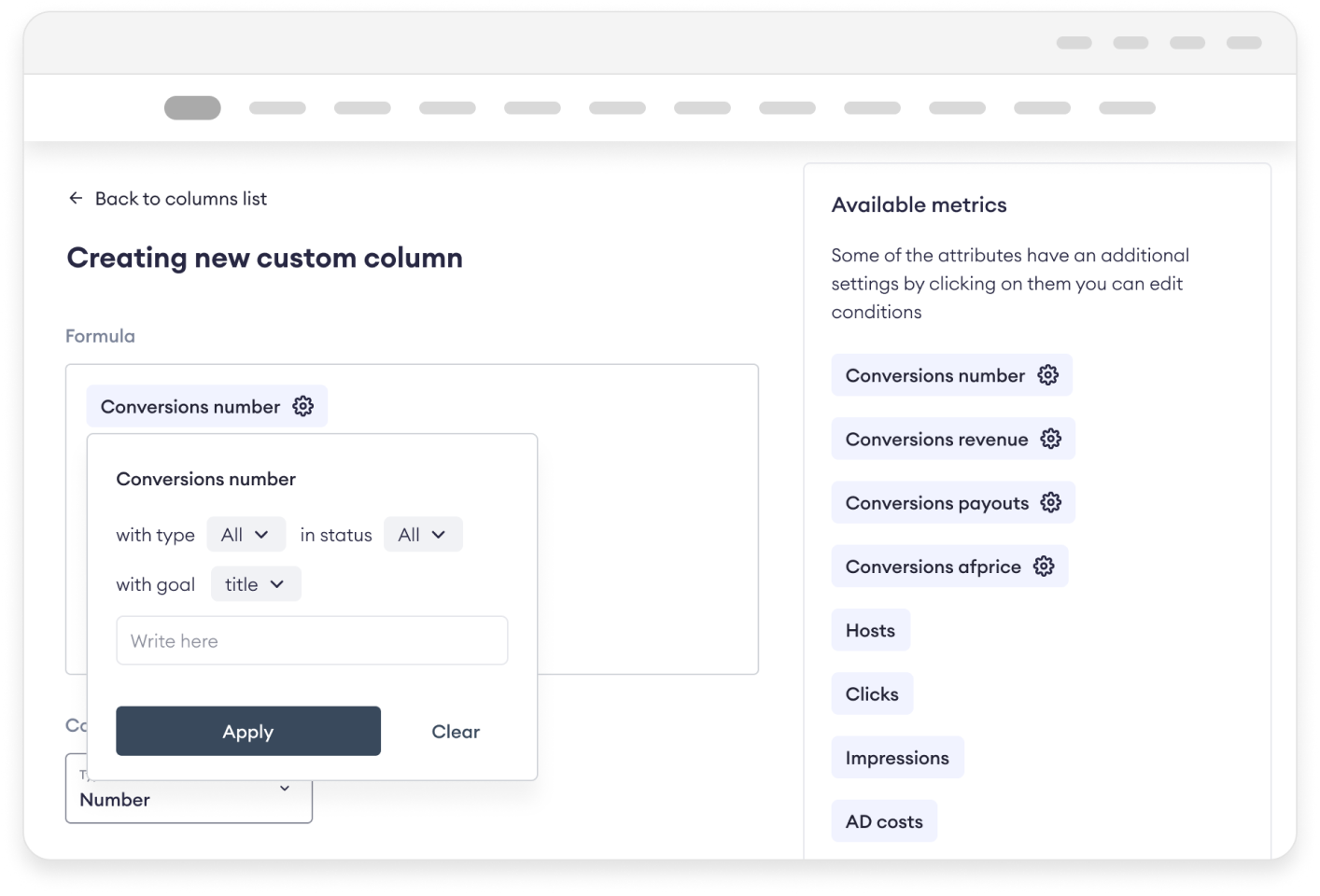Click the Conversions revenue metric label

pyautogui.click(x=936, y=439)
